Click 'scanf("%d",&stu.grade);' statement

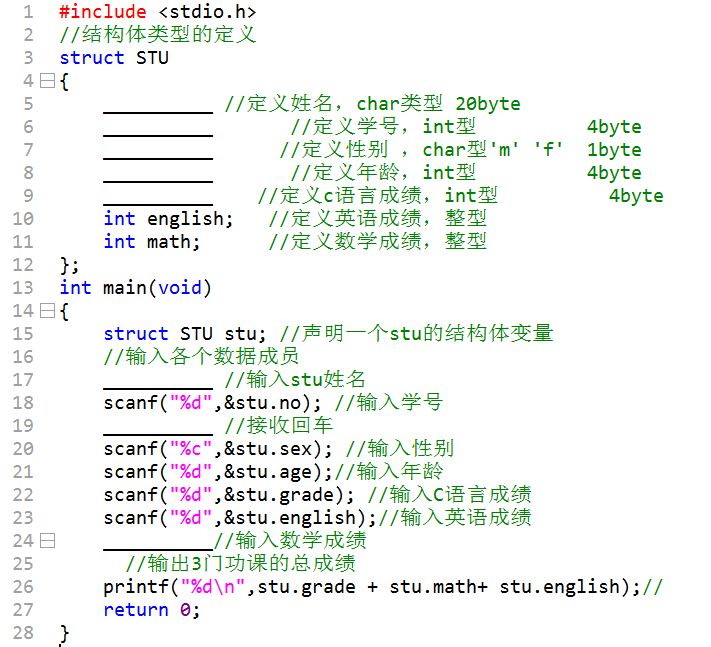229,495
